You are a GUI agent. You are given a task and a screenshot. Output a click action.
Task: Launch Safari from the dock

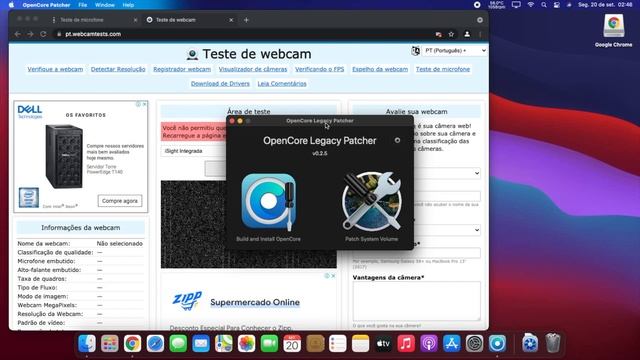(156, 344)
